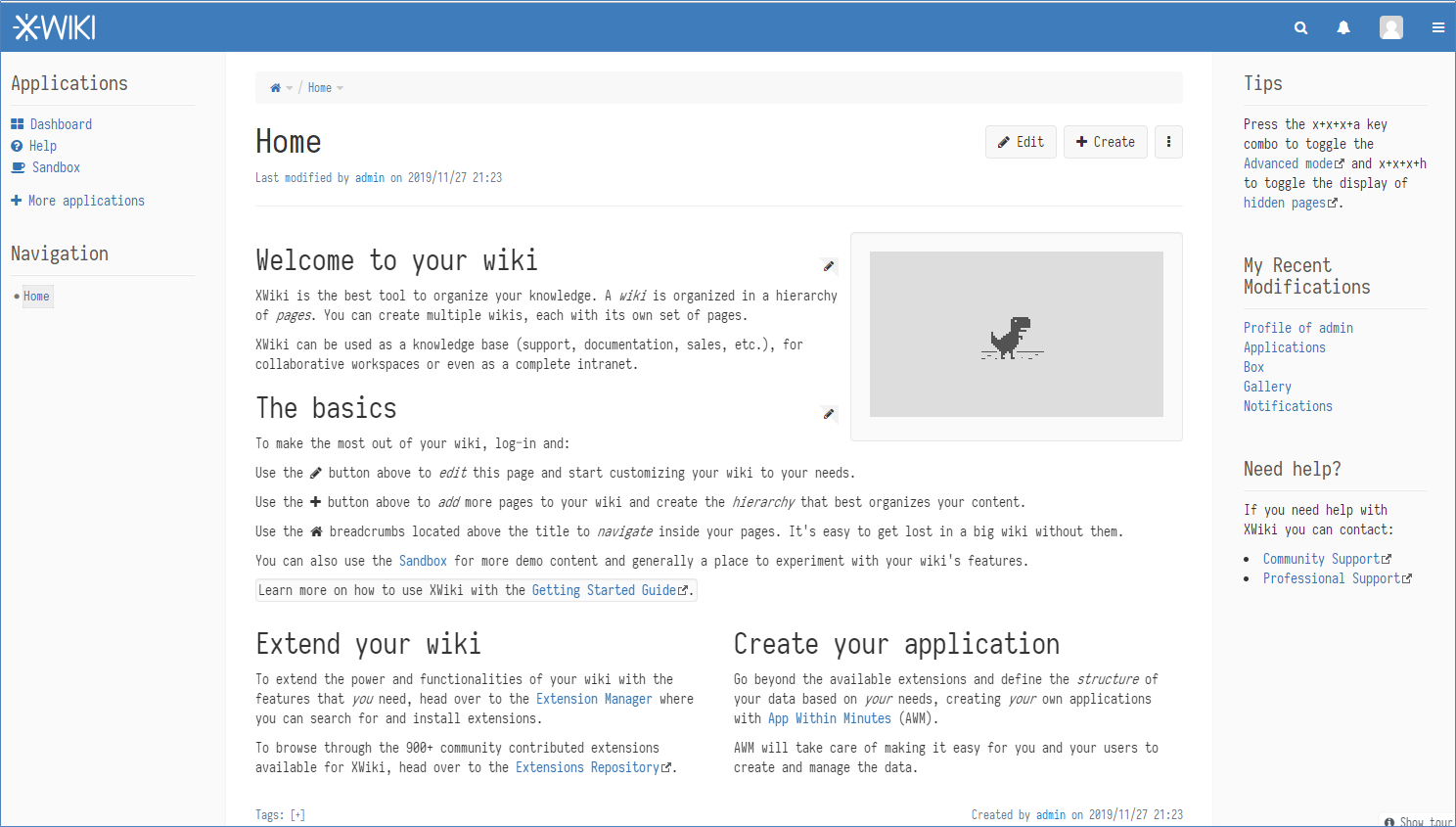Select Home in the navigation tree
The width and height of the screenshot is (1456, 827).
click(x=36, y=297)
